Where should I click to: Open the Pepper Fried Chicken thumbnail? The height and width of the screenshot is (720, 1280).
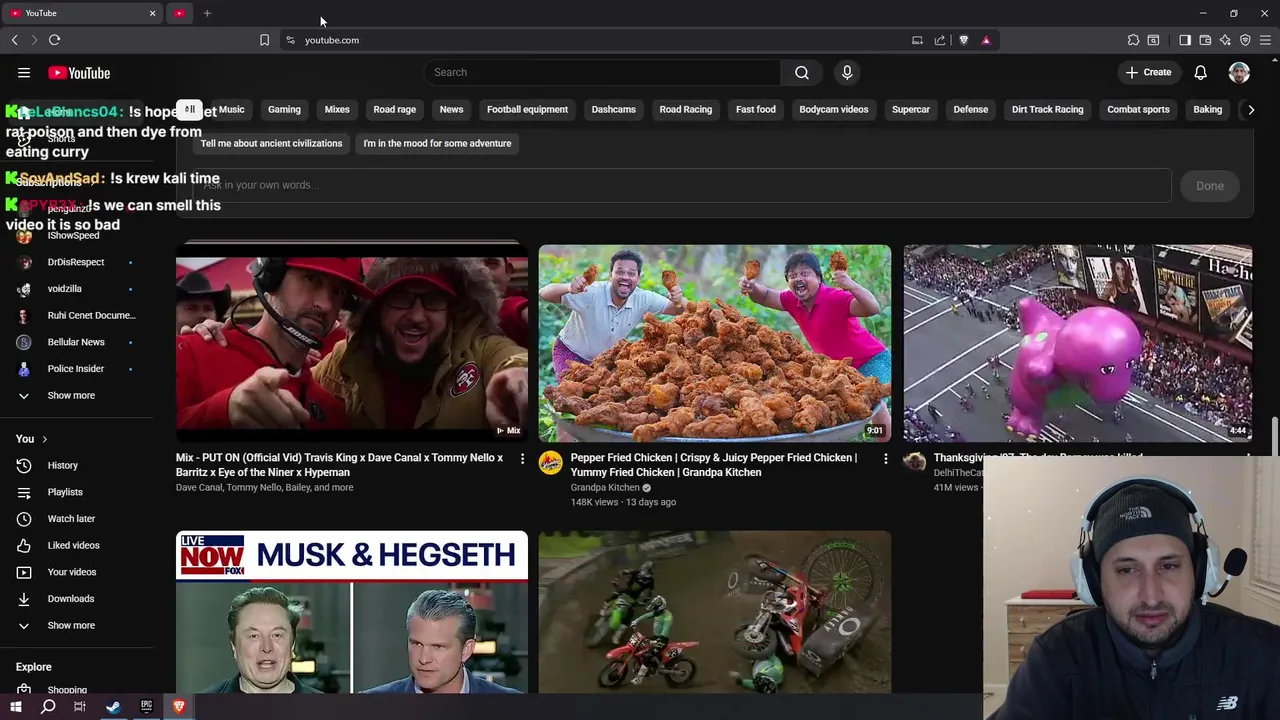[x=714, y=343]
